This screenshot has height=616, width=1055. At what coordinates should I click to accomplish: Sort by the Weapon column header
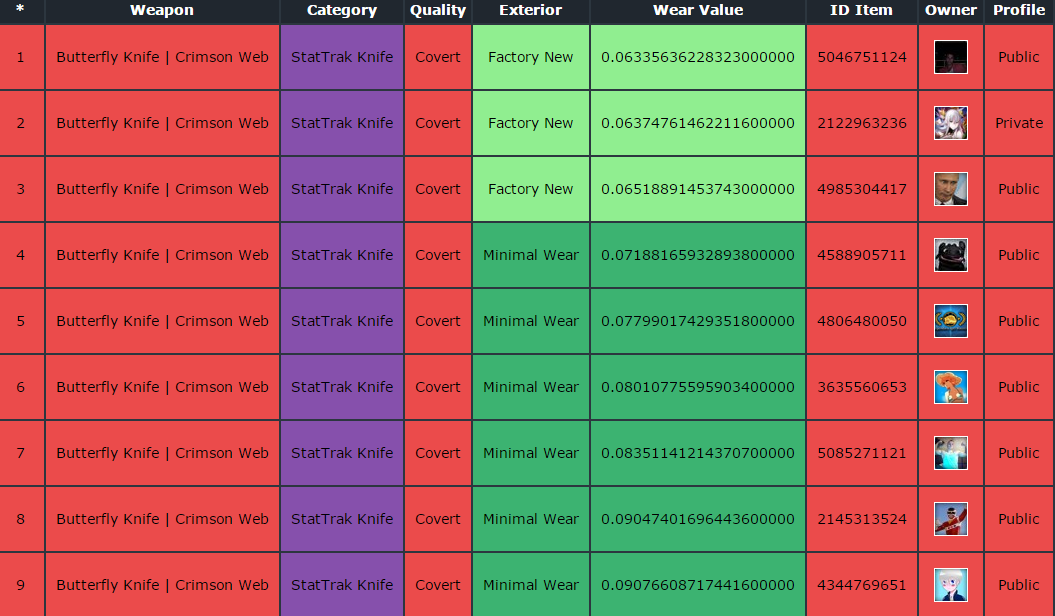162,10
